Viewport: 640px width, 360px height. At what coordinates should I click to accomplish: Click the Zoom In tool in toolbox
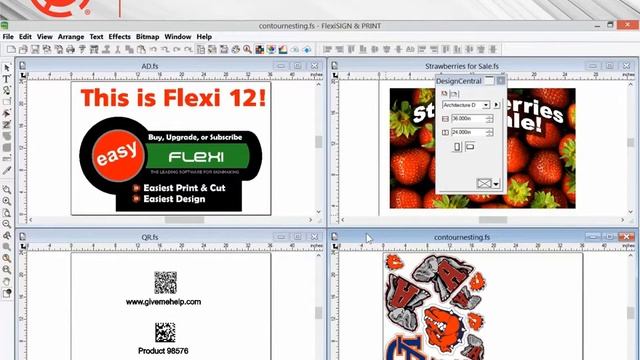7,201
